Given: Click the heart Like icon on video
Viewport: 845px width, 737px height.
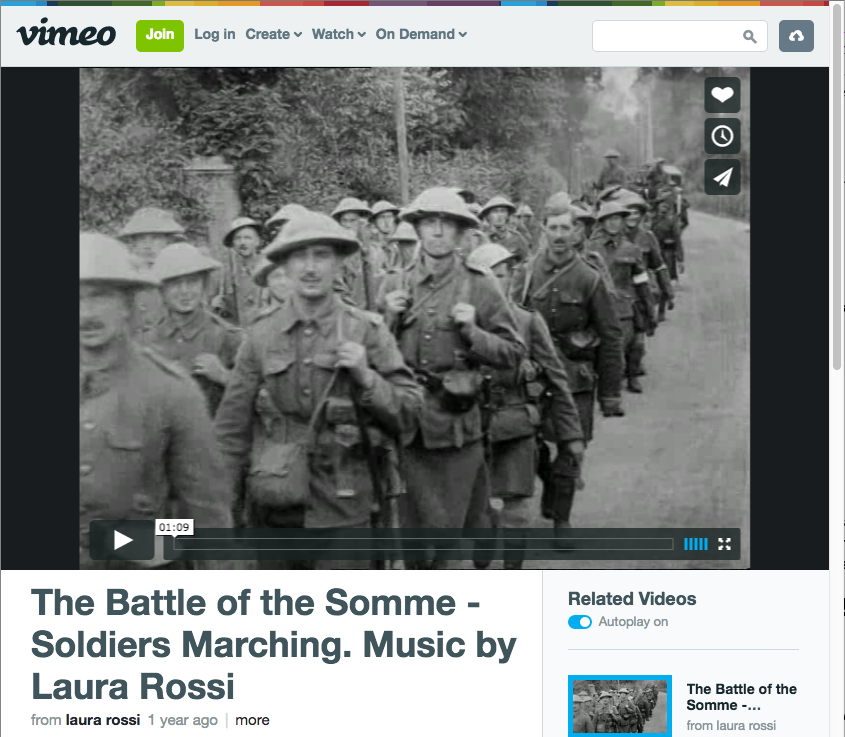Looking at the screenshot, I should pos(722,95).
